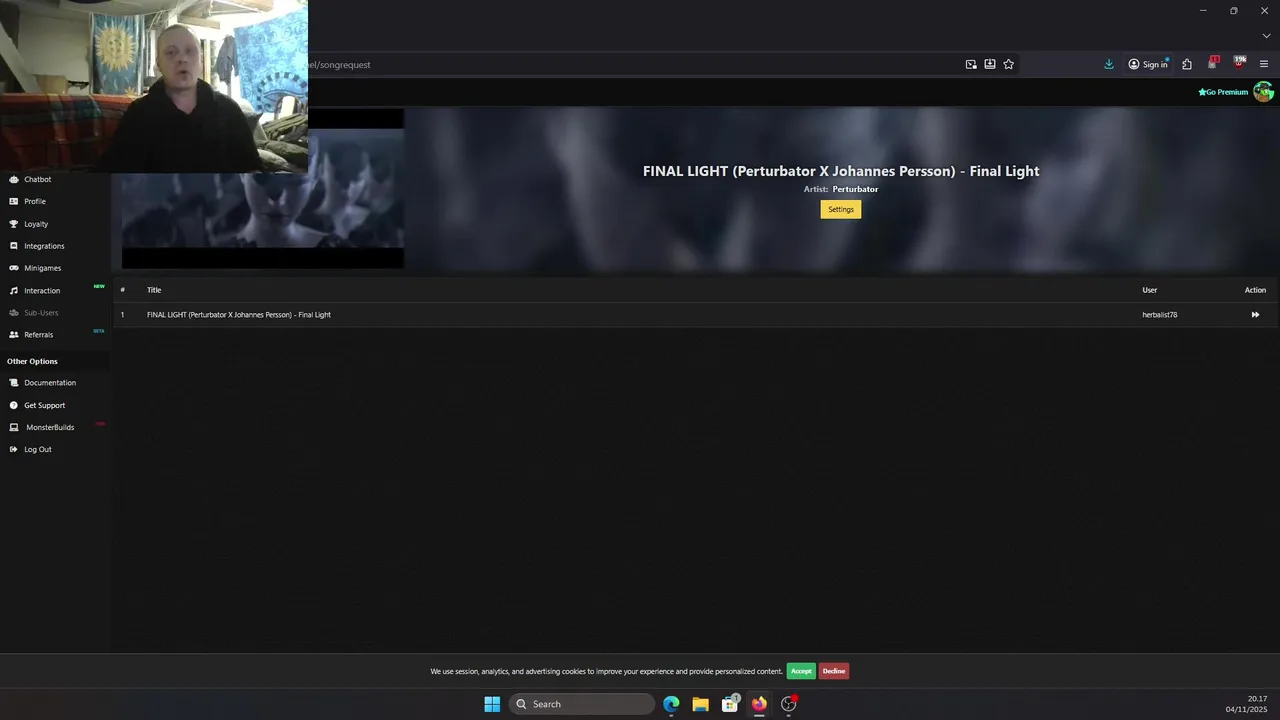Select the Minigames gamepad item
This screenshot has height=720, width=1280.
click(x=42, y=268)
